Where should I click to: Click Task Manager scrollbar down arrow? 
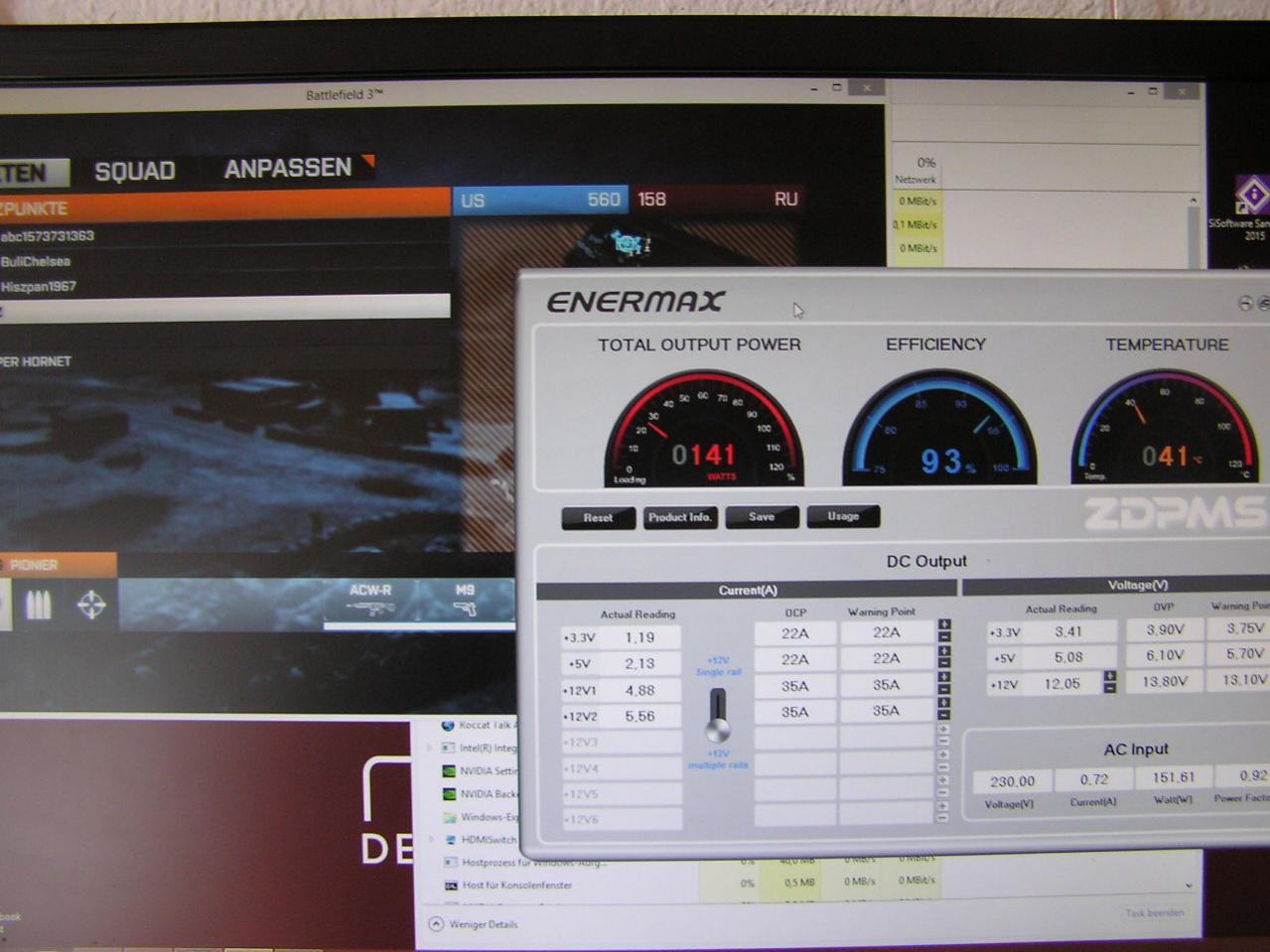pyautogui.click(x=1189, y=884)
